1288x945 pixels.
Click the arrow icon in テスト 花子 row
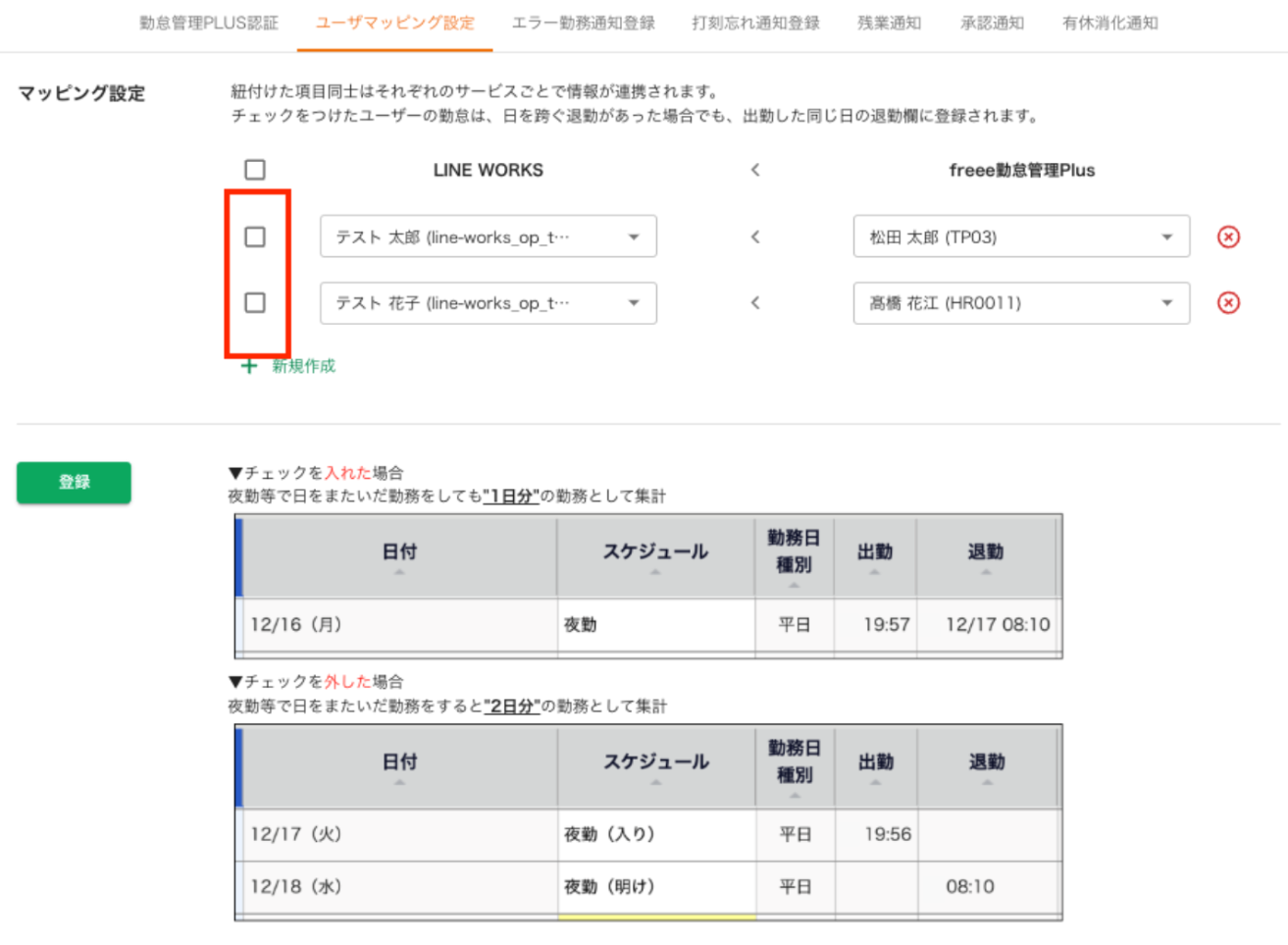(755, 302)
